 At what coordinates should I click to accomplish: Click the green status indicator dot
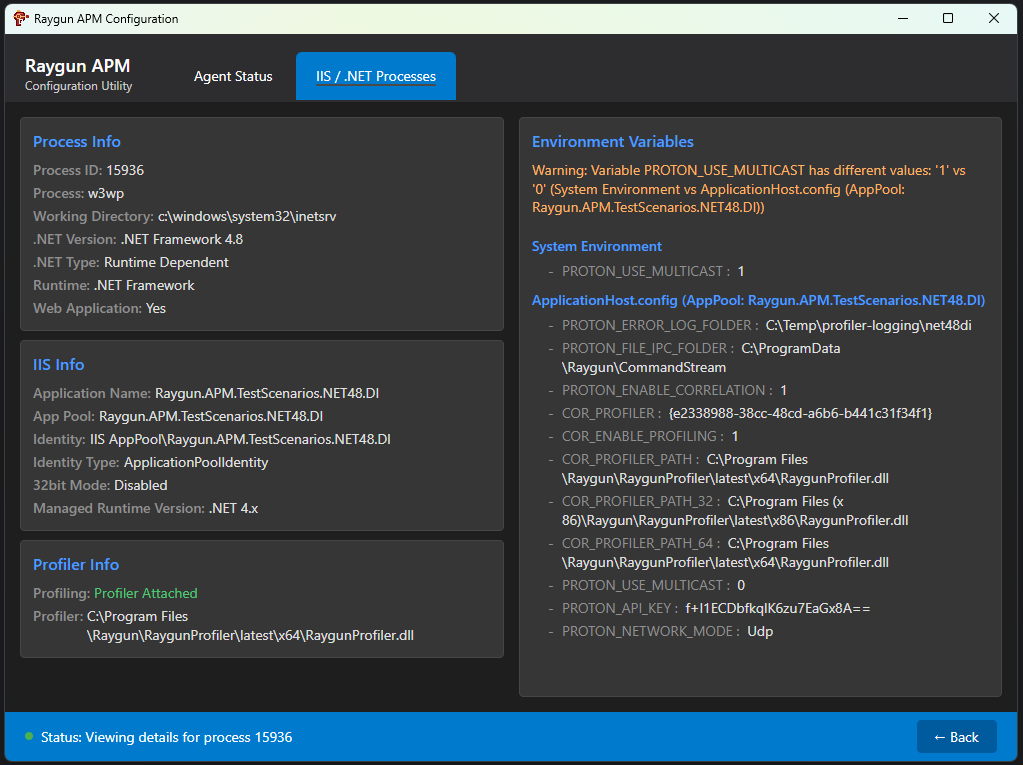click(29, 736)
